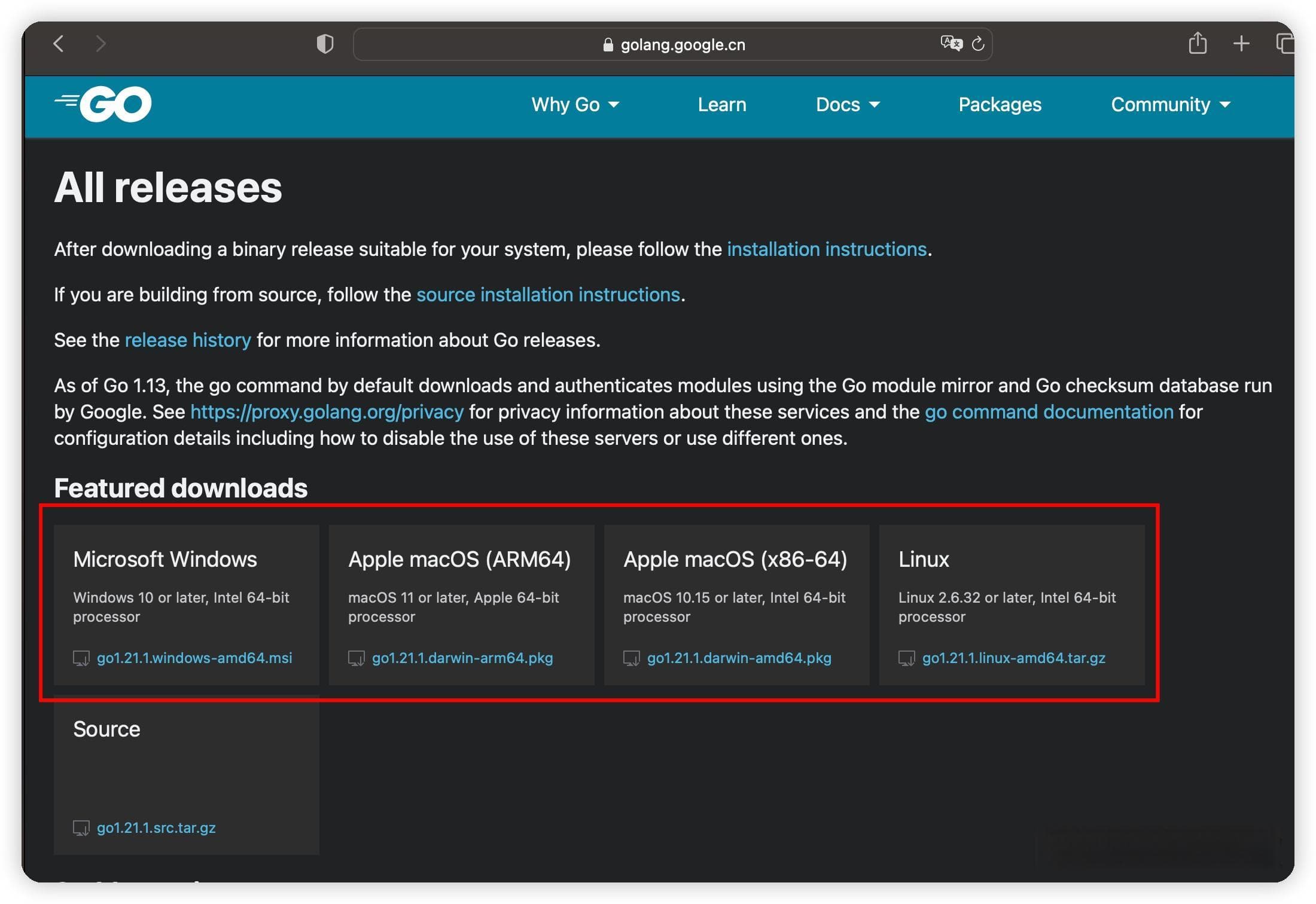Click the golang.google.cn address field
The height and width of the screenshot is (904, 1316).
[673, 44]
